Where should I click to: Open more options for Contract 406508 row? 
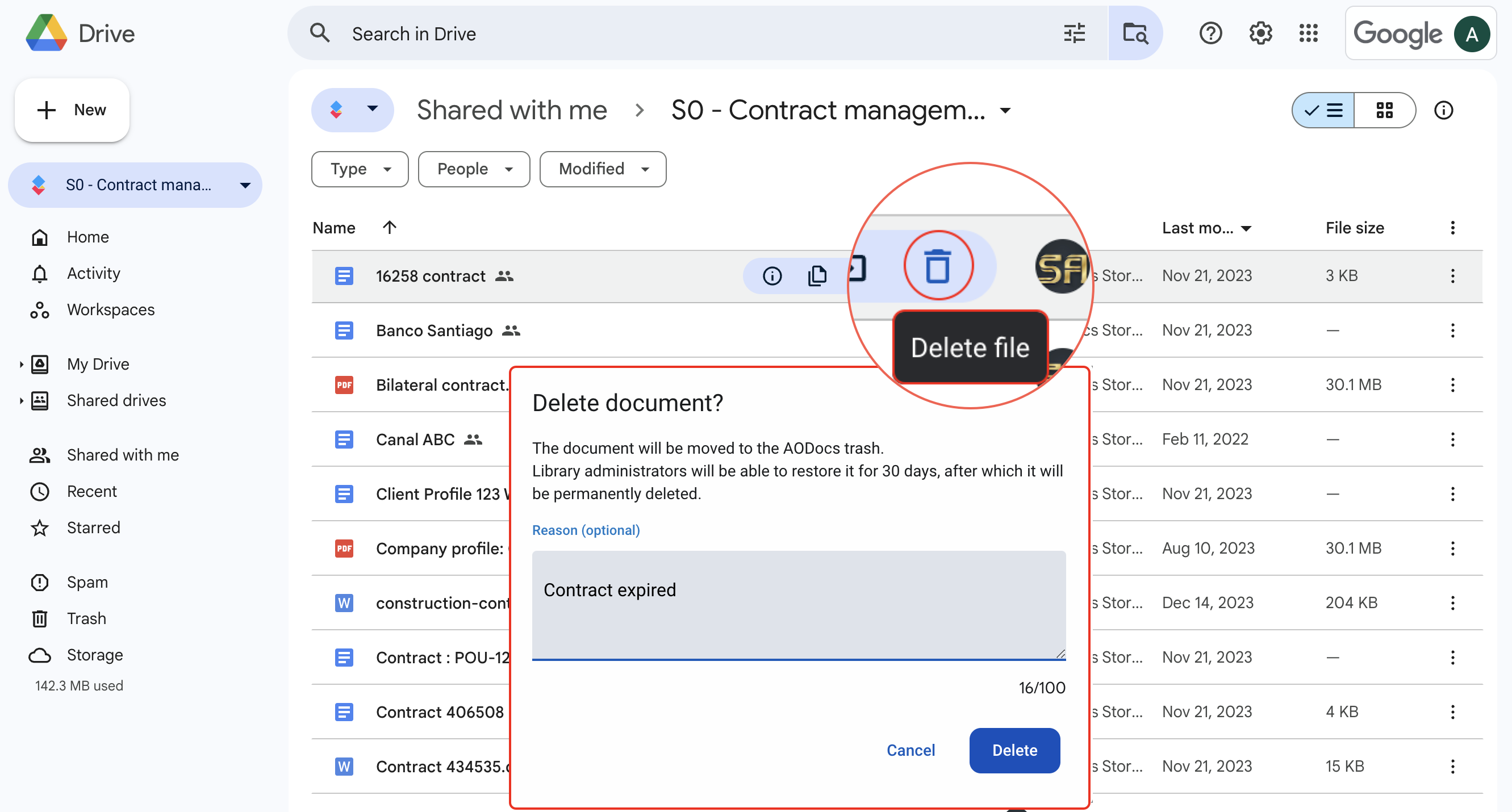[1453, 711]
